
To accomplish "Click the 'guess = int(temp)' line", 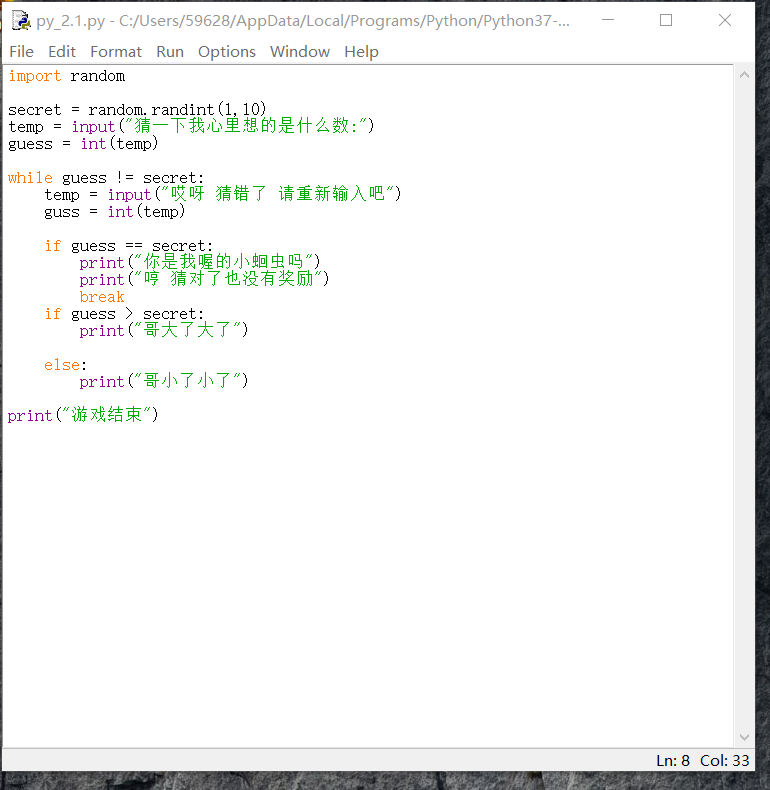I will pyautogui.click(x=83, y=144).
